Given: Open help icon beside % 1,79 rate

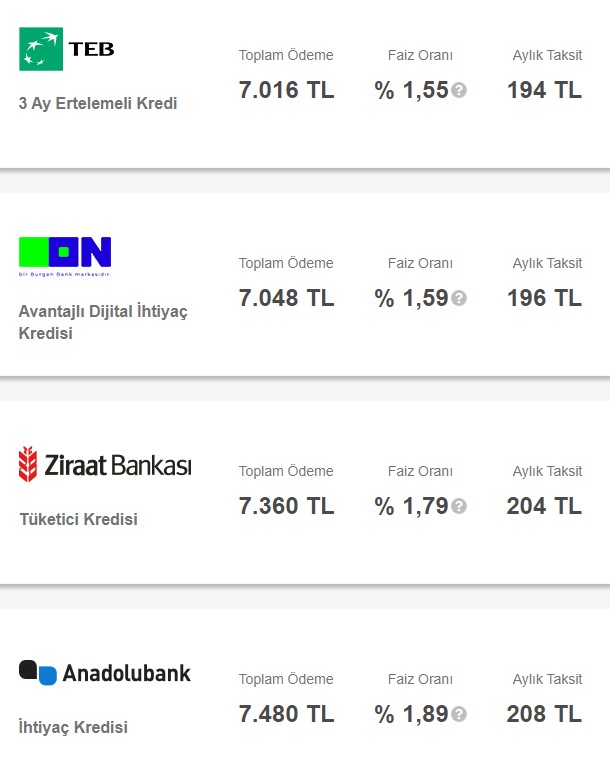Looking at the screenshot, I should (459, 507).
